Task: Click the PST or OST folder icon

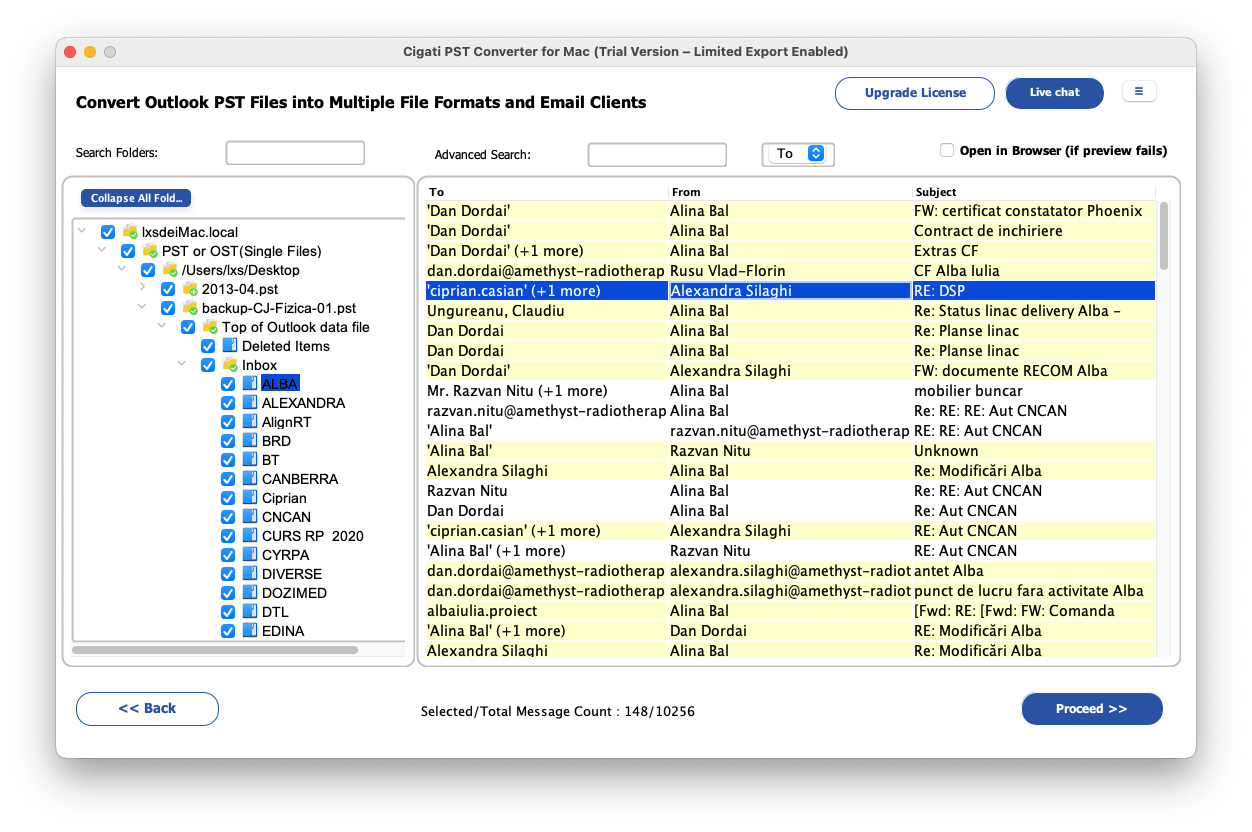Action: pos(150,251)
